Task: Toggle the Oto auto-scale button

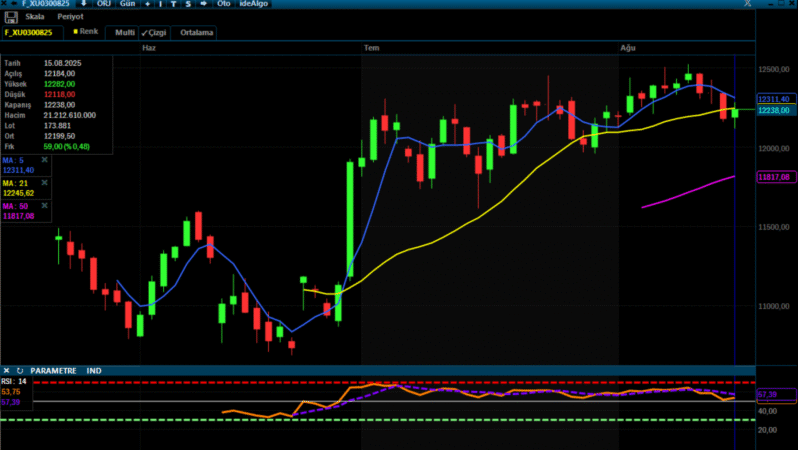Action: click(x=224, y=4)
